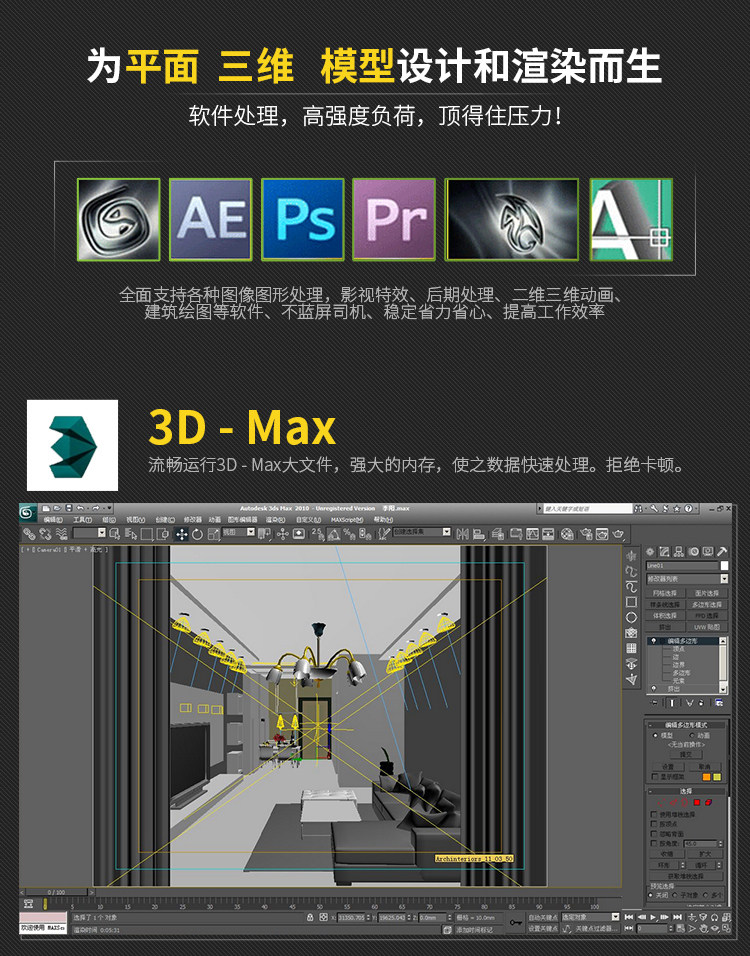Select the 模型 radio button
This screenshot has width=750, height=956.
(655, 735)
